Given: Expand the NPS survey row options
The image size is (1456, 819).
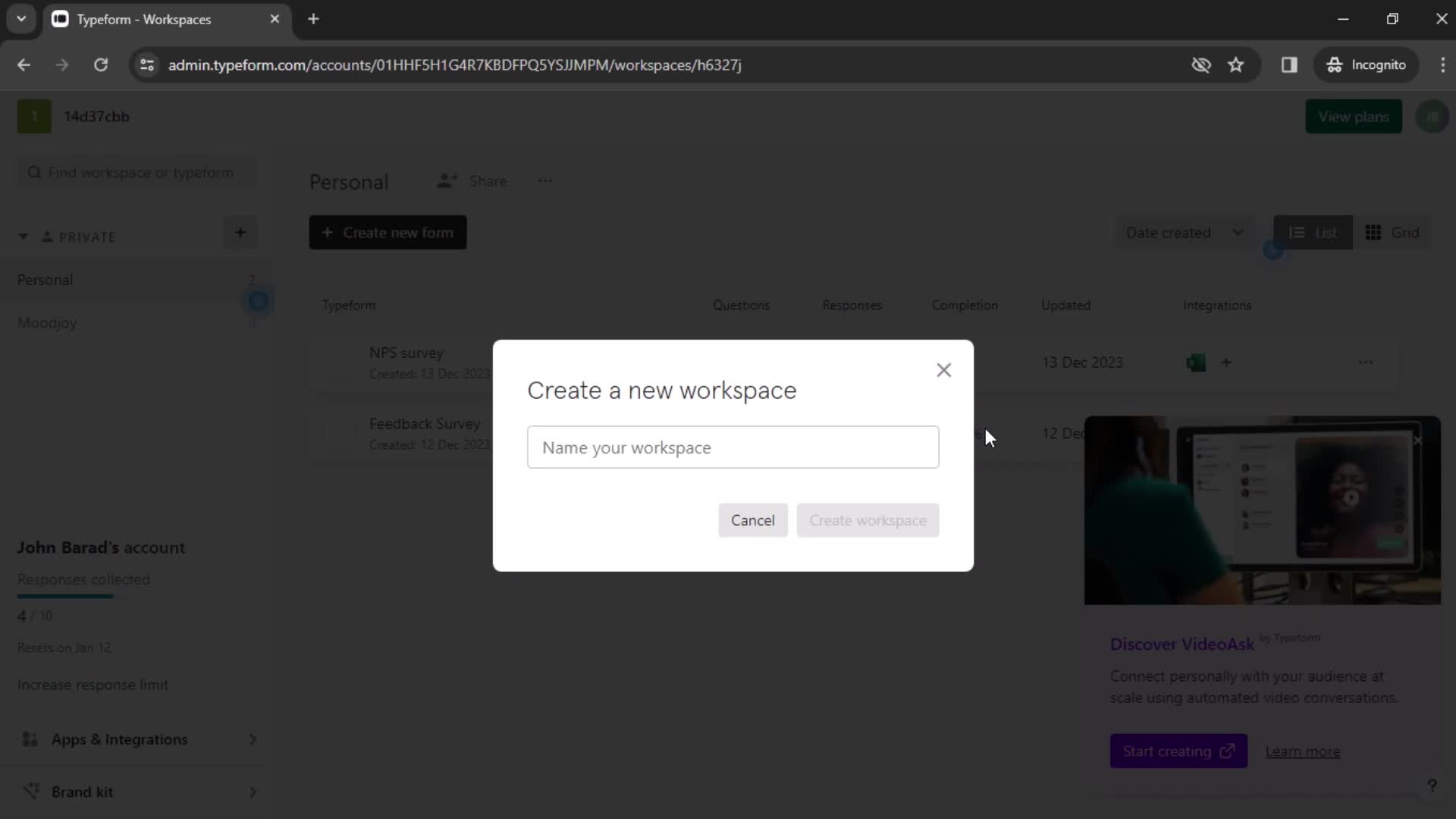Looking at the screenshot, I should click(x=1368, y=362).
